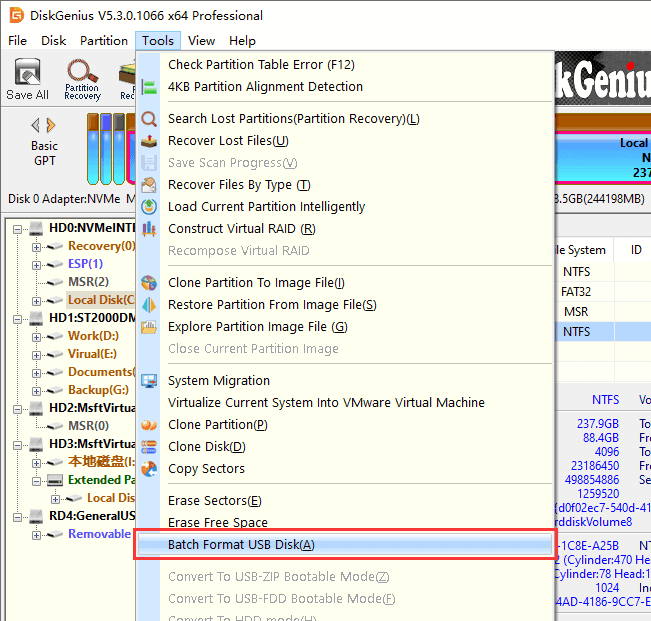Click the System Migration icon
This screenshot has height=621, width=651.
(x=149, y=381)
